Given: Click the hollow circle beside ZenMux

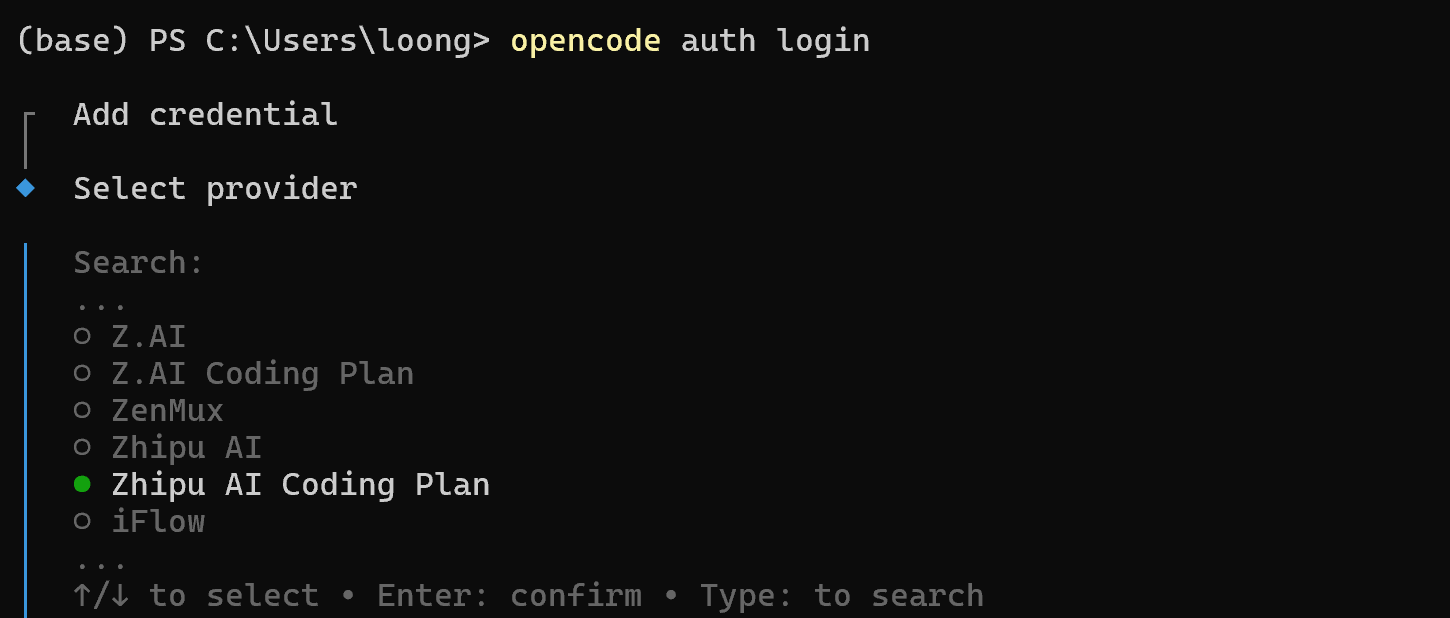Looking at the screenshot, I should (84, 409).
